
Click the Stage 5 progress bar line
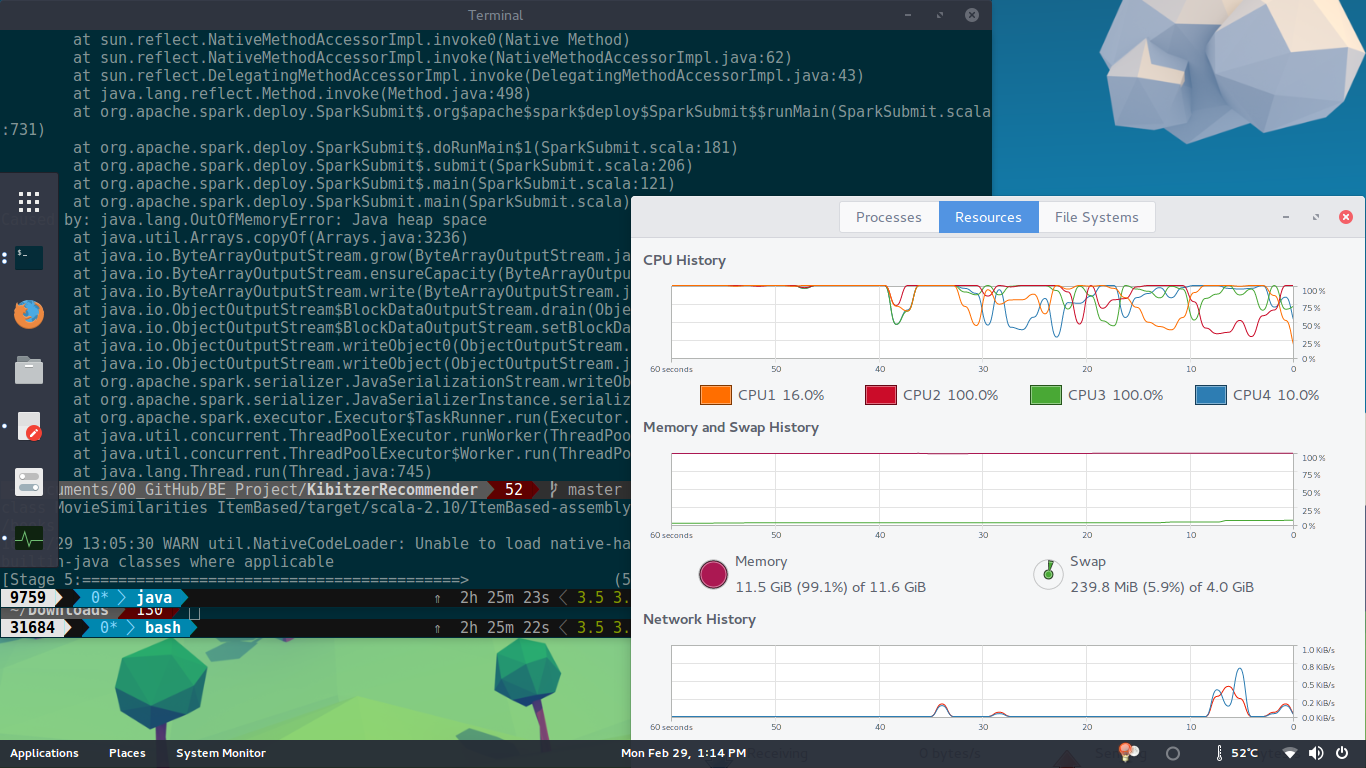coord(315,580)
